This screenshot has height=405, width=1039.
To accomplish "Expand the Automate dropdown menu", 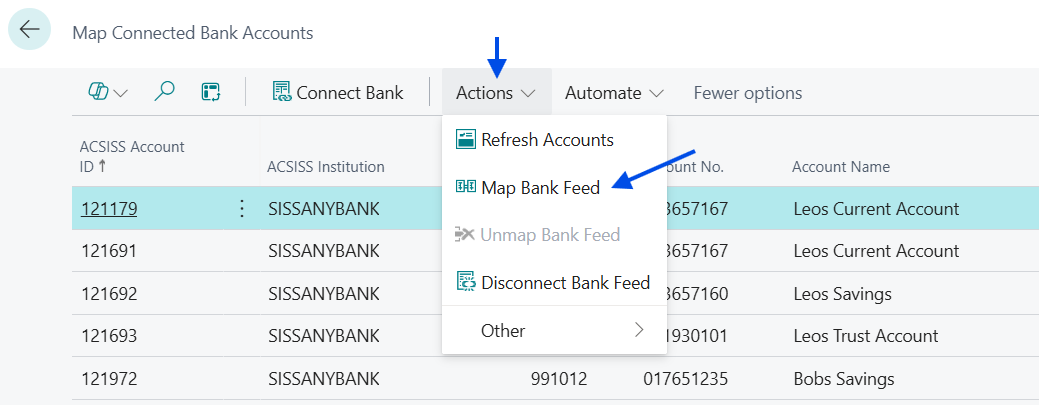I will pos(614,93).
